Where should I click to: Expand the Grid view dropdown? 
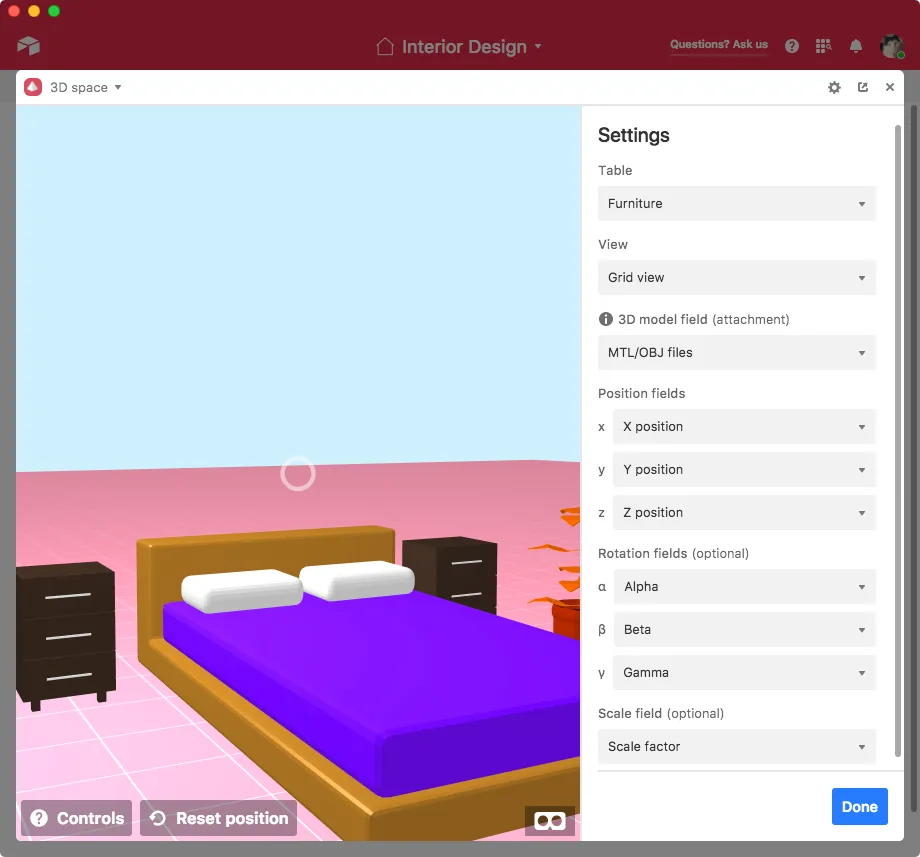click(736, 278)
